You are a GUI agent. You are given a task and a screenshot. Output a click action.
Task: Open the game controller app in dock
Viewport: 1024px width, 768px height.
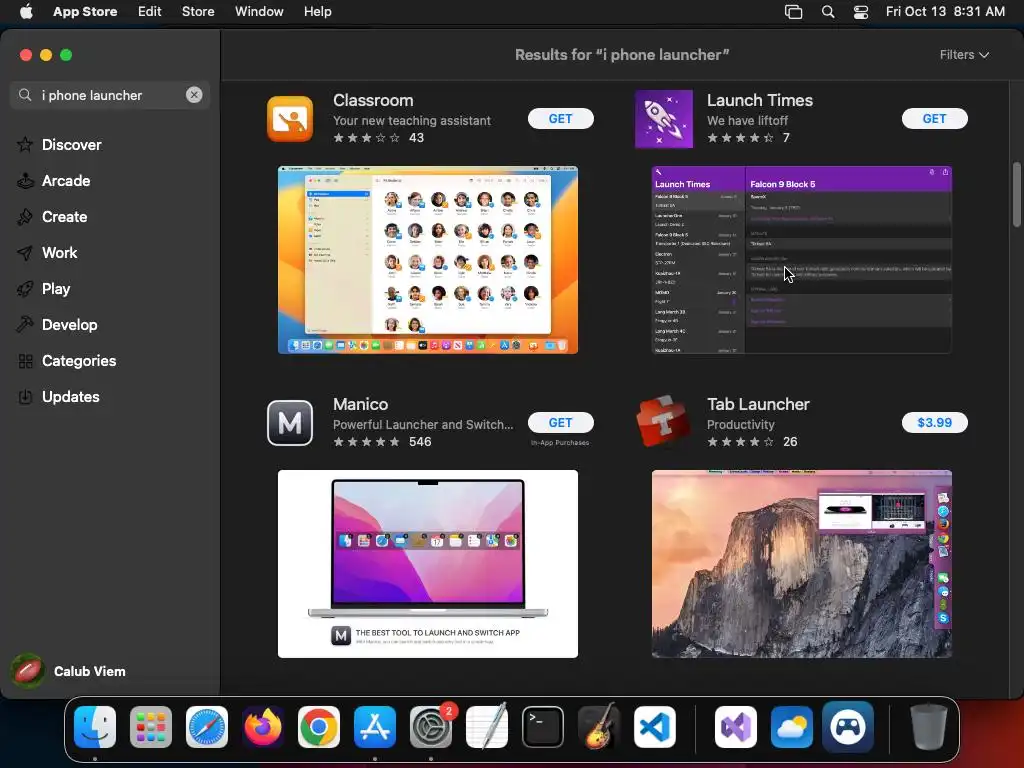[x=848, y=727]
